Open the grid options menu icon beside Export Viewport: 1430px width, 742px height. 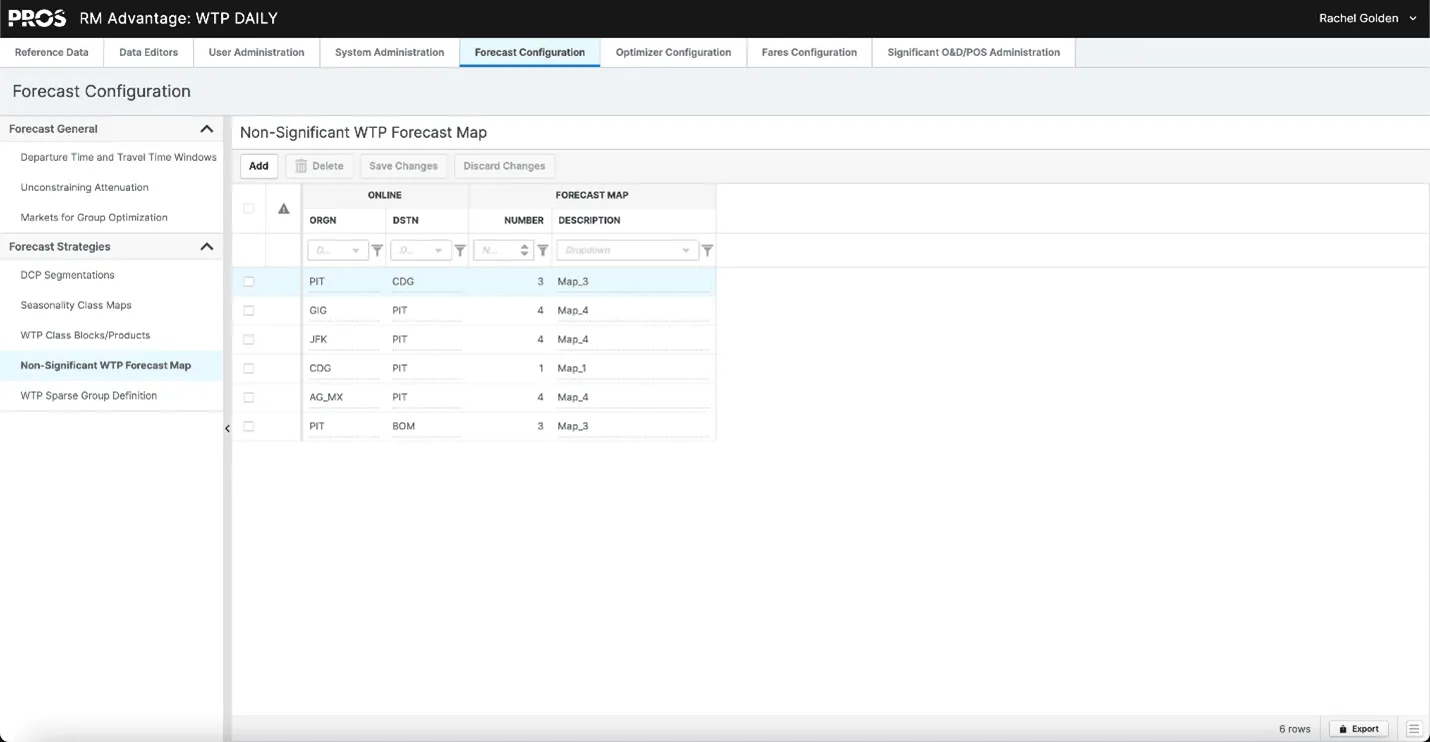click(1414, 729)
